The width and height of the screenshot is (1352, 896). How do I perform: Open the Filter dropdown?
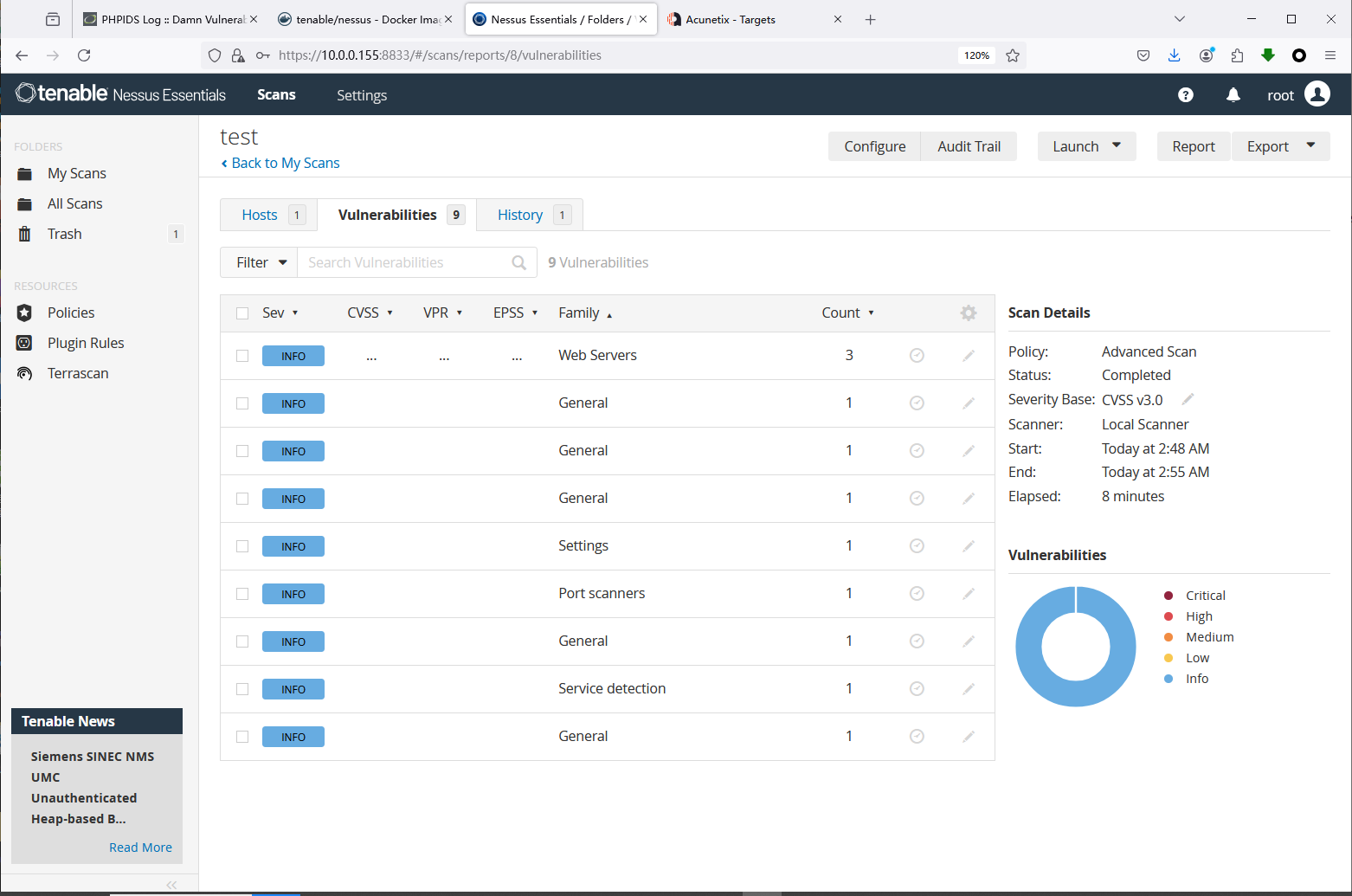click(x=259, y=262)
